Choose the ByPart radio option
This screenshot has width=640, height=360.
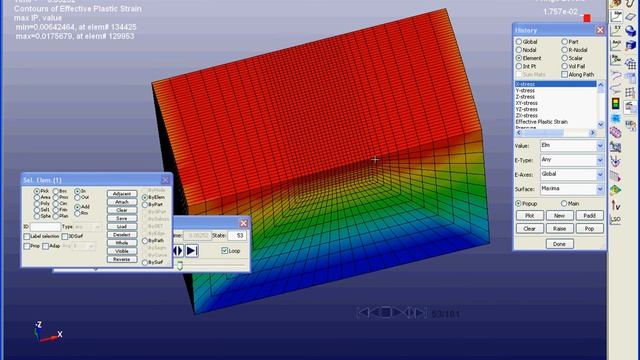click(145, 204)
